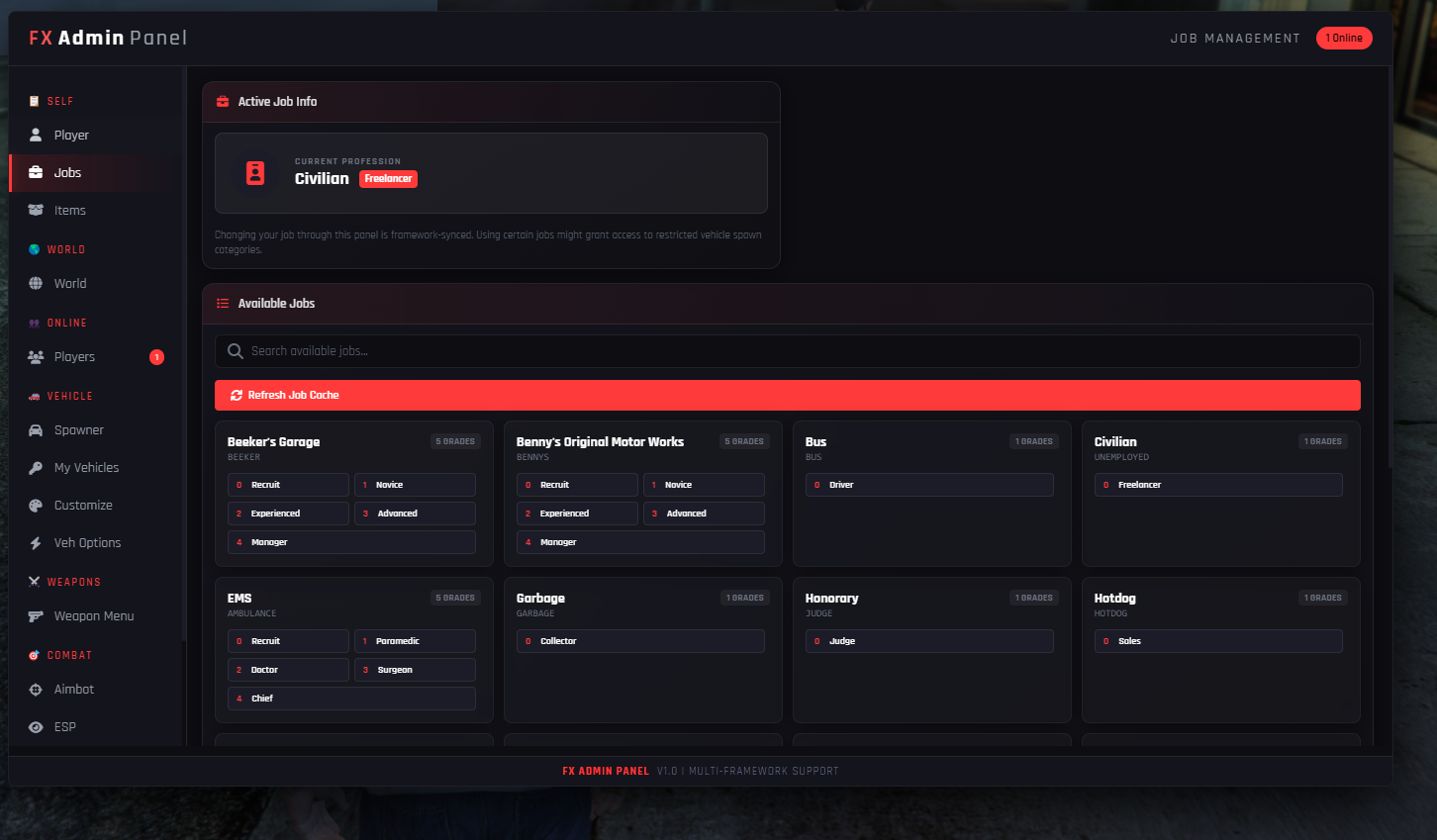The width and height of the screenshot is (1437, 840).
Task: Select Beeker's Garage Recruit grade
Action: point(288,485)
